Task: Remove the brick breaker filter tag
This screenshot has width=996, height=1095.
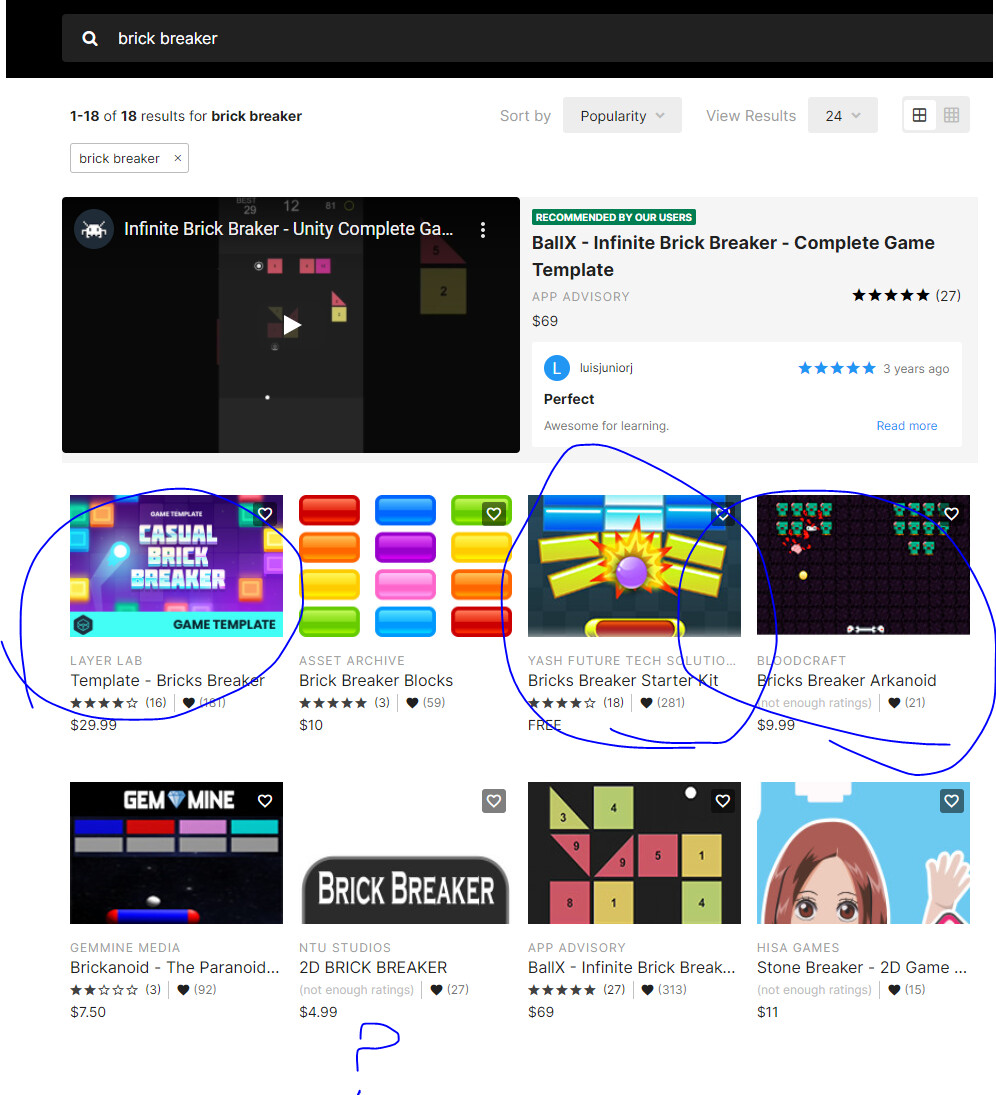Action: tap(177, 159)
